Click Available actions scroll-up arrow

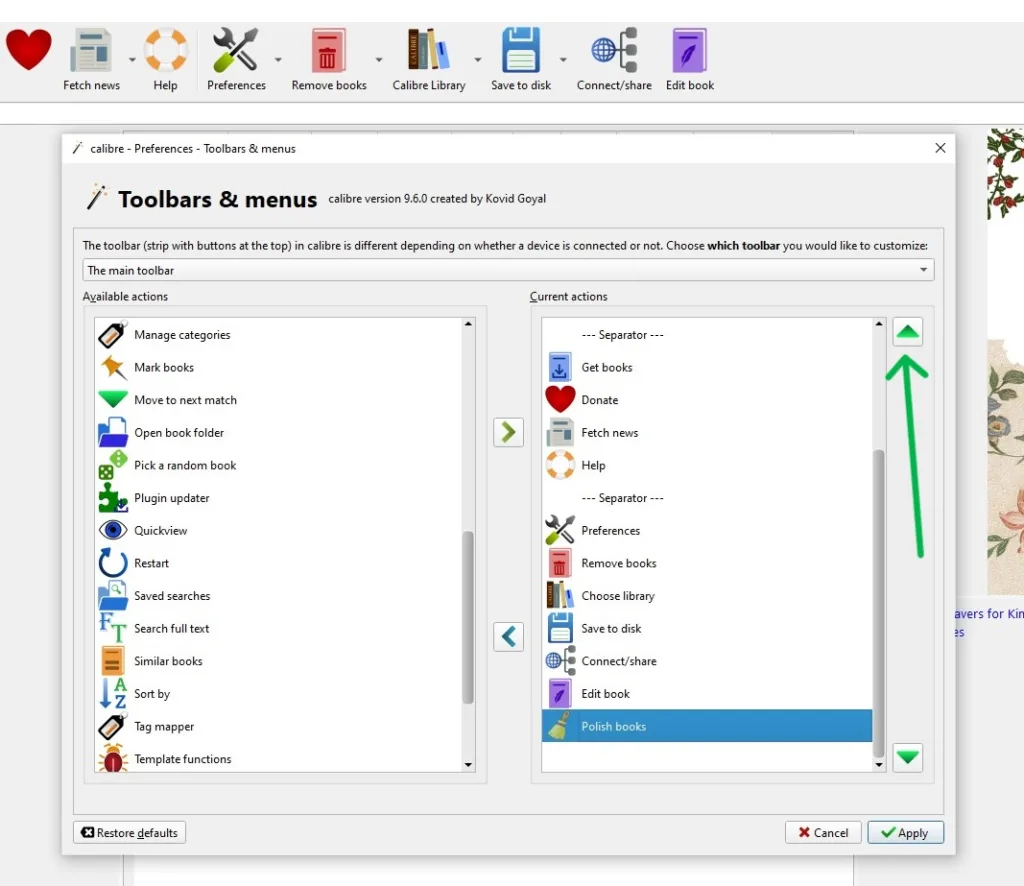coord(468,324)
